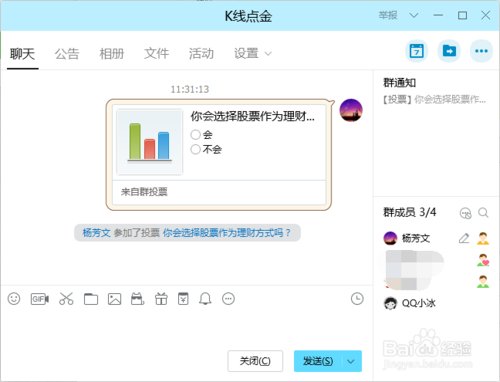
Task: Click the owner badge beside 杨芳文
Action: click(x=483, y=238)
